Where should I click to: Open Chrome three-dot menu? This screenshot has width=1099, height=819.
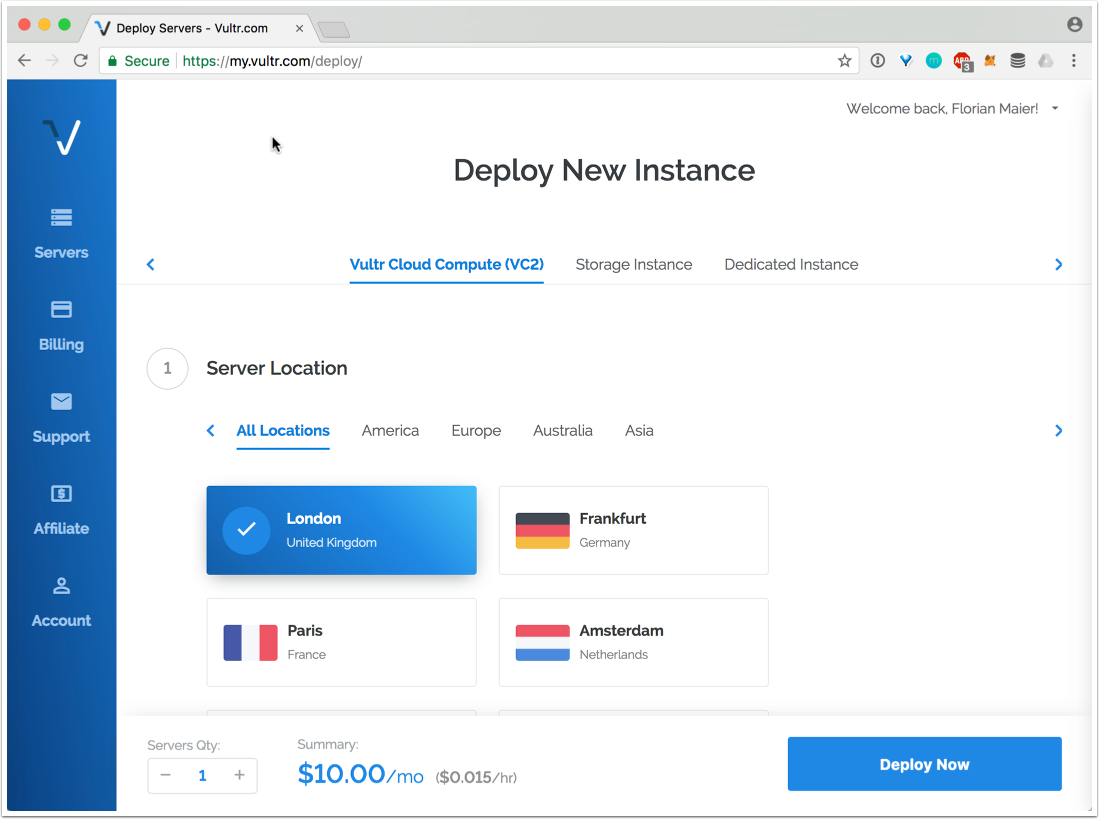click(1074, 61)
